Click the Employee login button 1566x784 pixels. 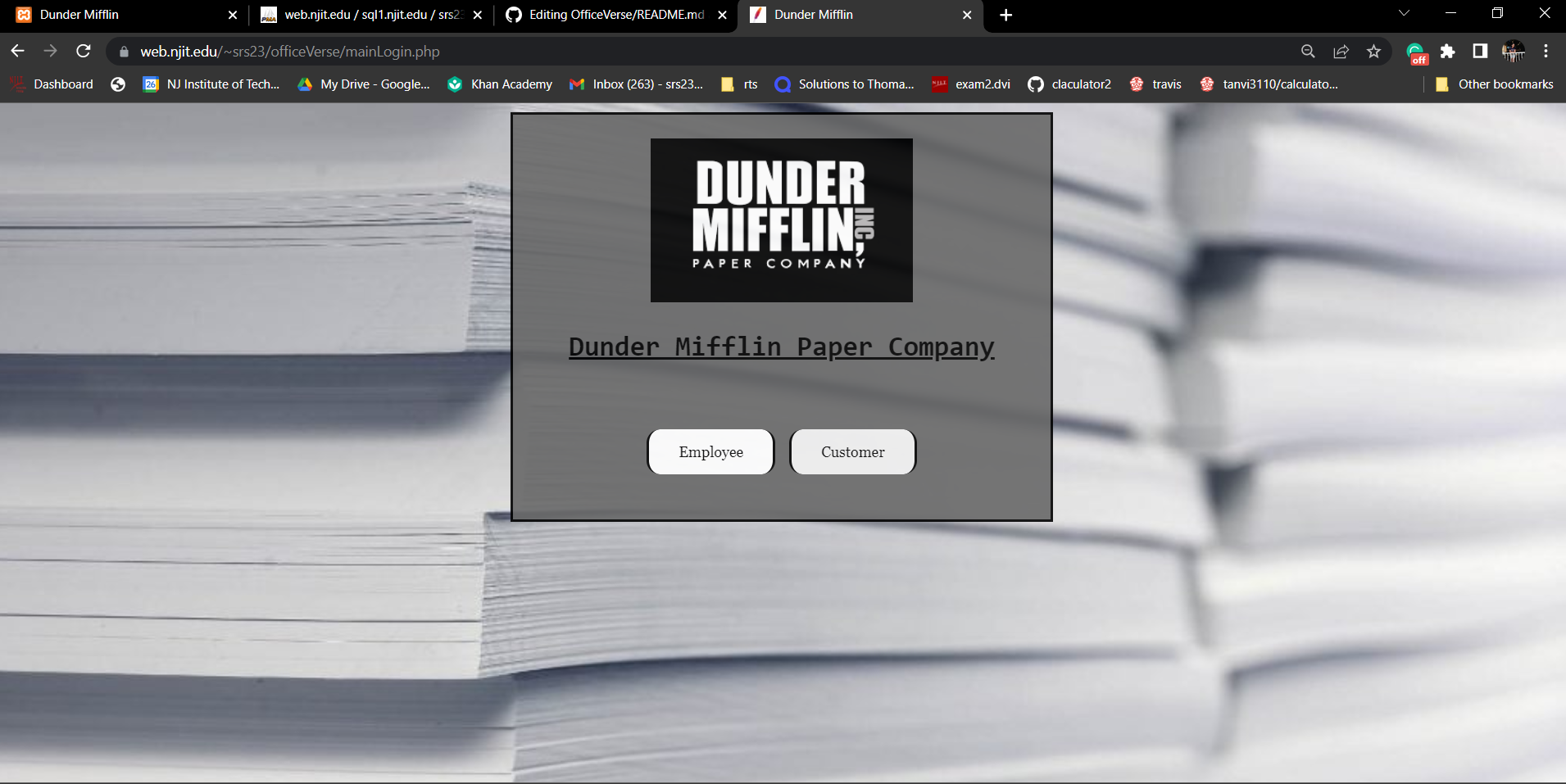click(710, 451)
